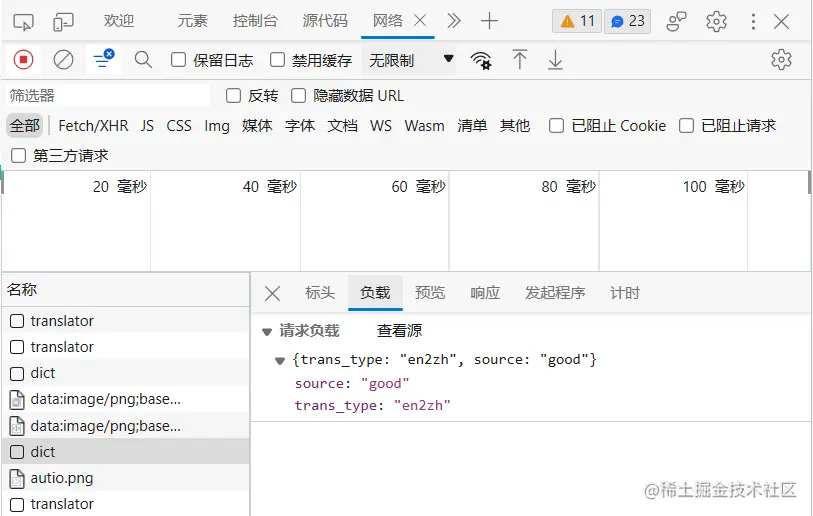Image resolution: width=813 pixels, height=516 pixels.
Task: Add a new tool tab with plus
Action: pyautogui.click(x=489, y=21)
